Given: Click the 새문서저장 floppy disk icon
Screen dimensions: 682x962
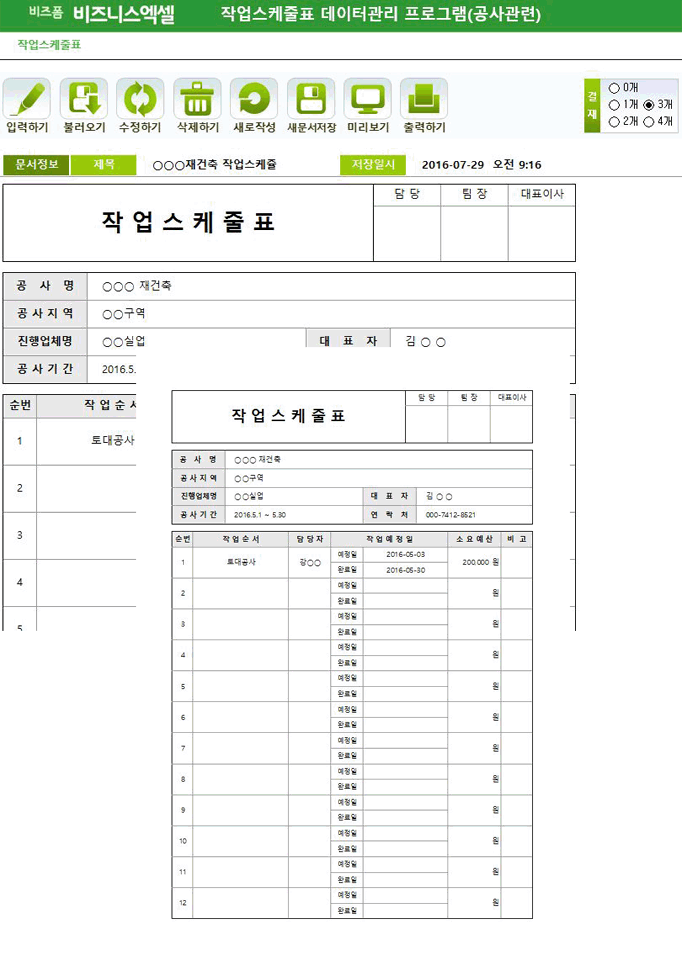Looking at the screenshot, I should tap(311, 99).
